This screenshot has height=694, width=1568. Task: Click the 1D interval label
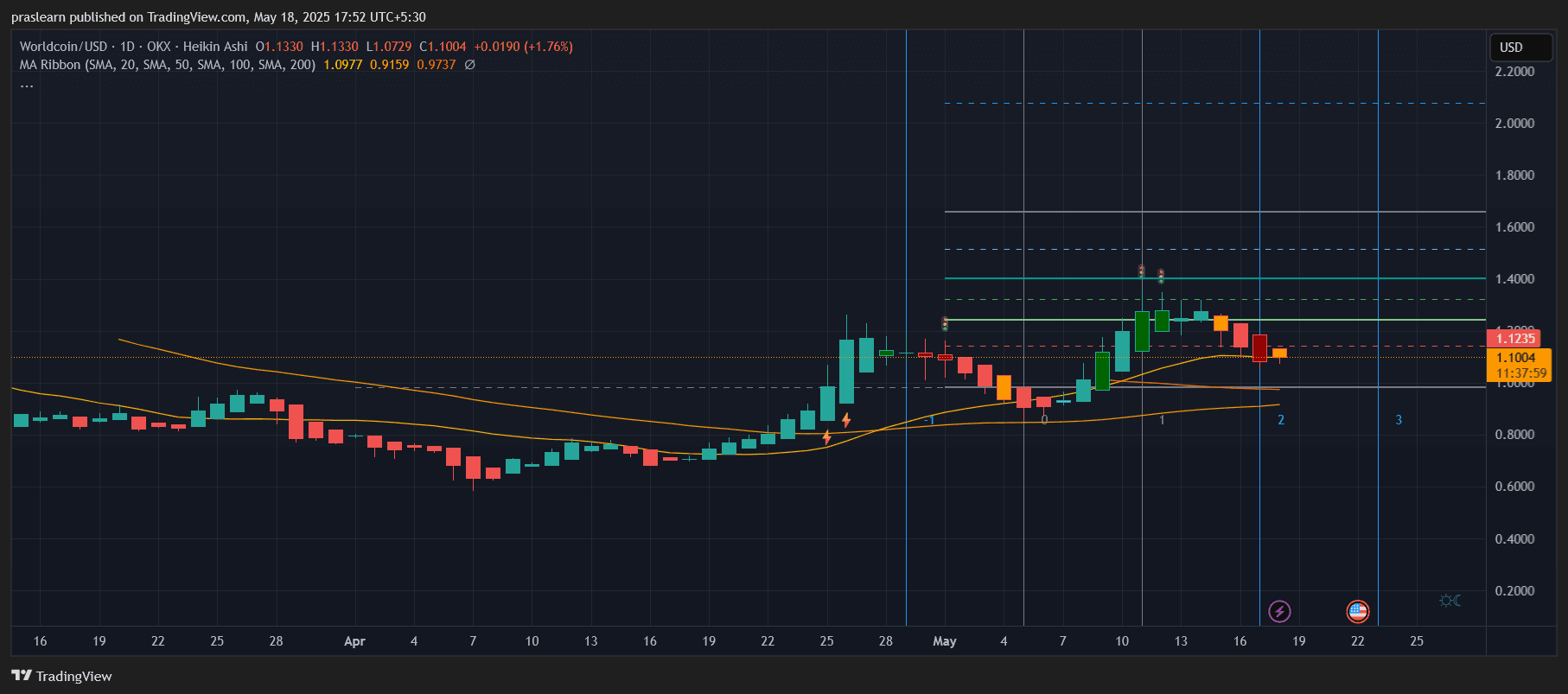127,47
